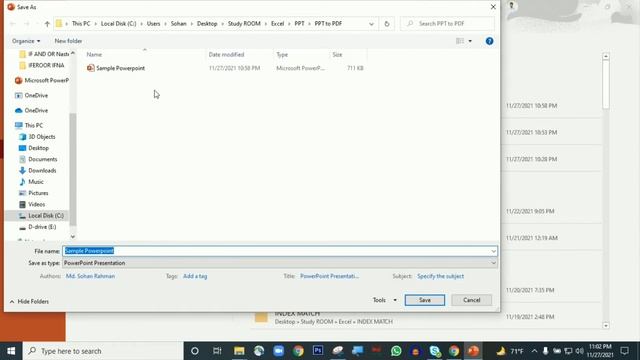Open the Save As help icon
The height and width of the screenshot is (360, 640).
(489, 41)
